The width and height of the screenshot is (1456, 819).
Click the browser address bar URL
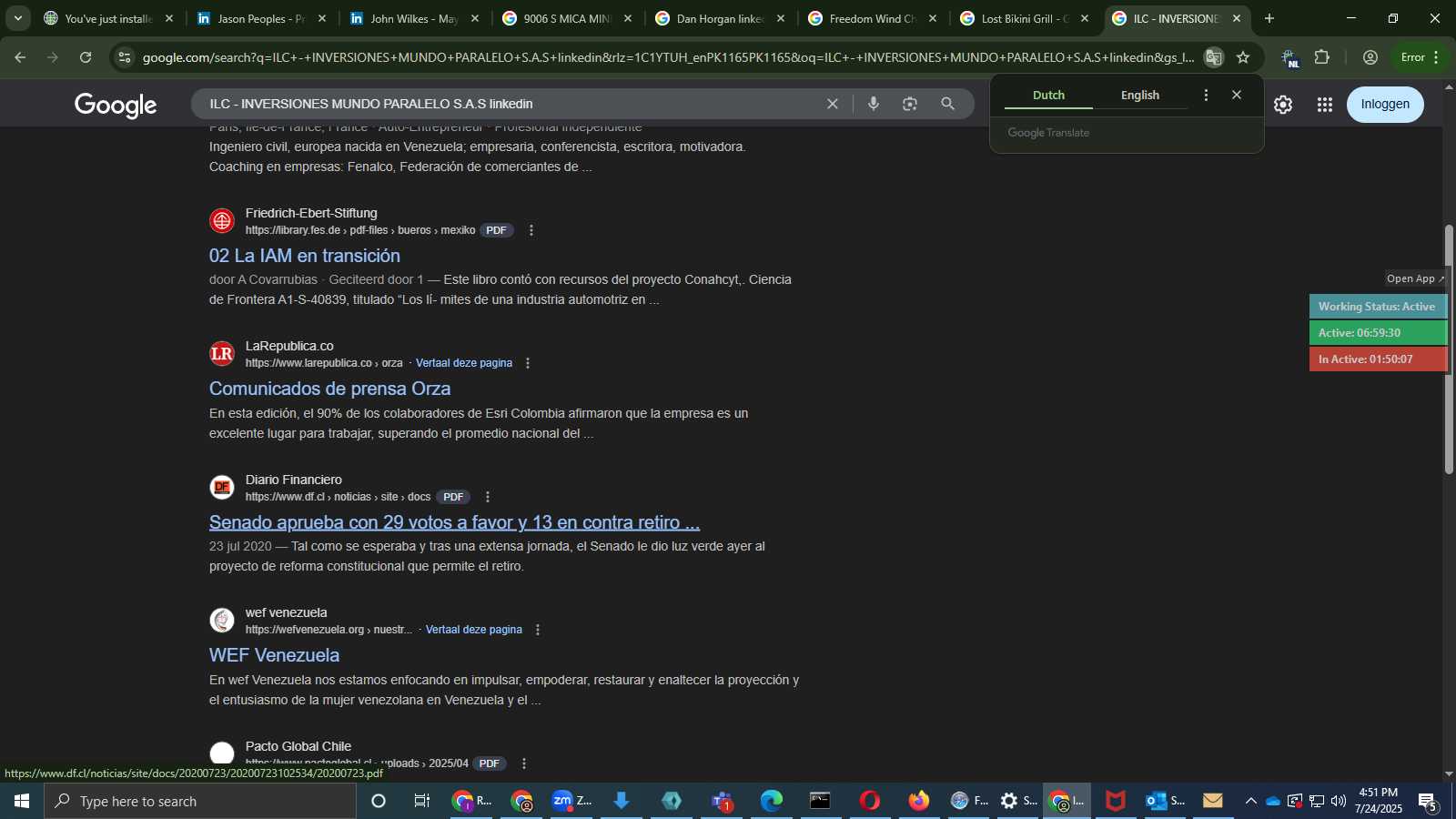pyautogui.click(x=668, y=57)
